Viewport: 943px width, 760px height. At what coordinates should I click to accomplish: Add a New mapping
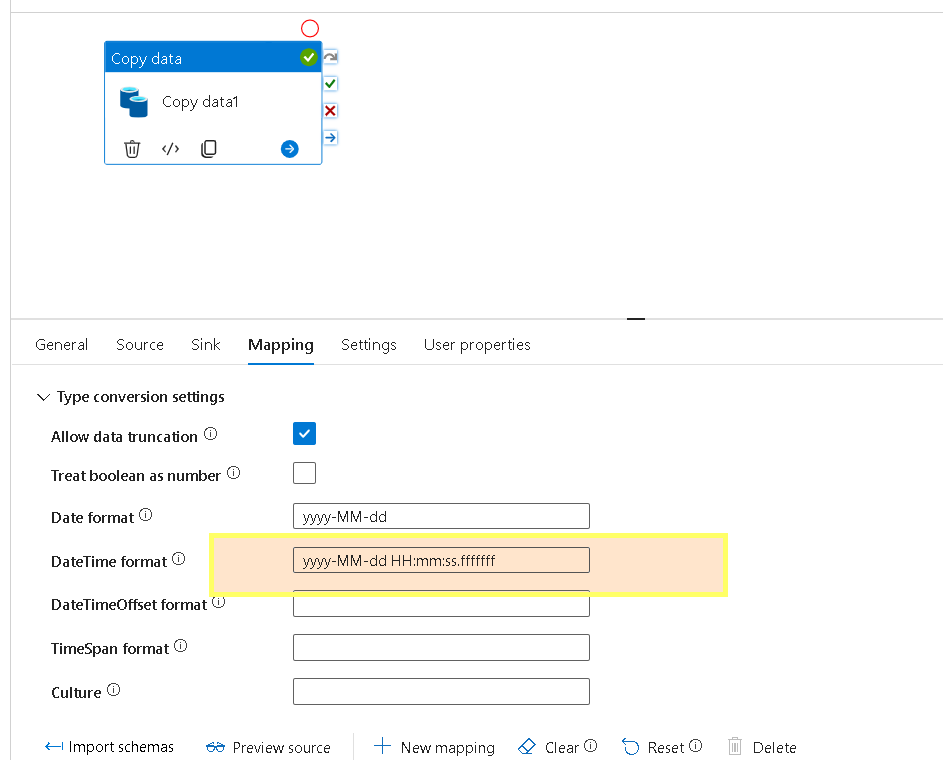434,747
